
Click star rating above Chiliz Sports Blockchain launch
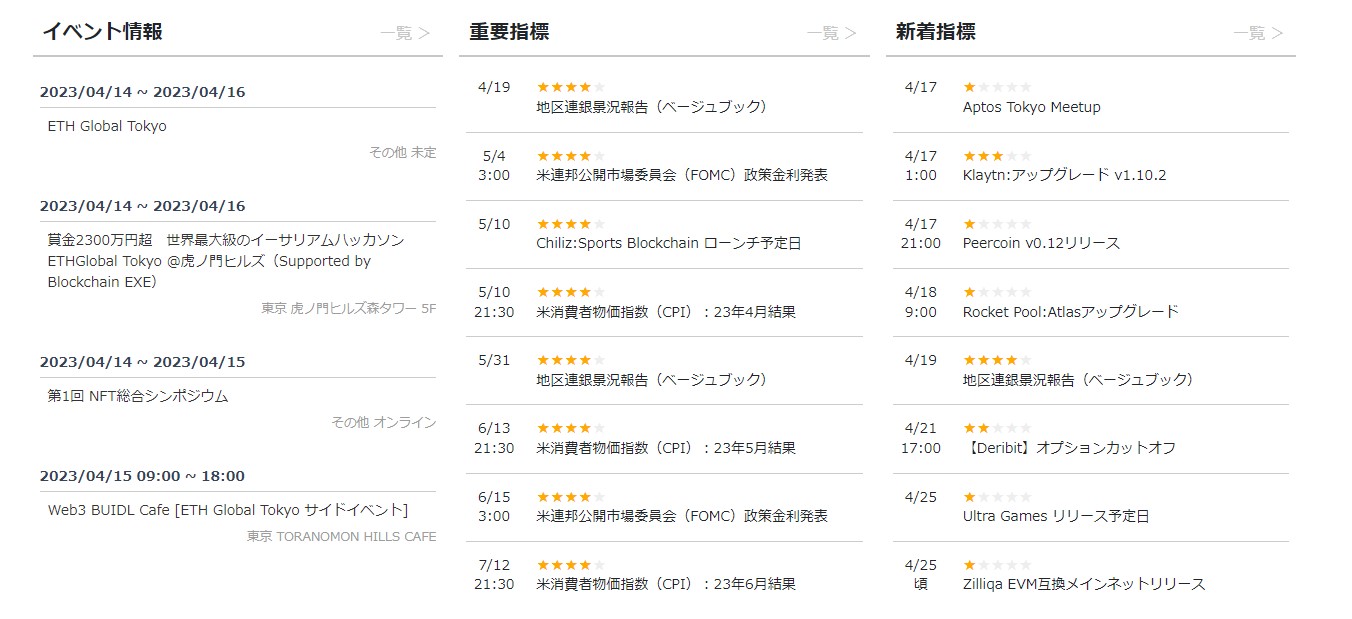tap(570, 224)
